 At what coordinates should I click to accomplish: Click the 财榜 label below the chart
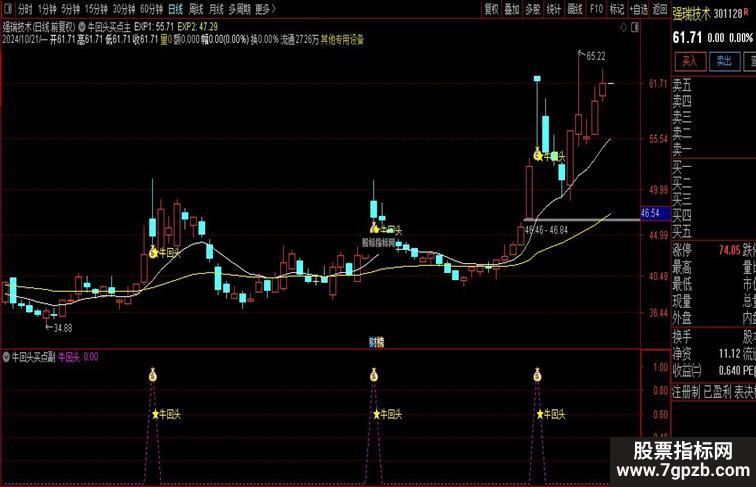[377, 342]
